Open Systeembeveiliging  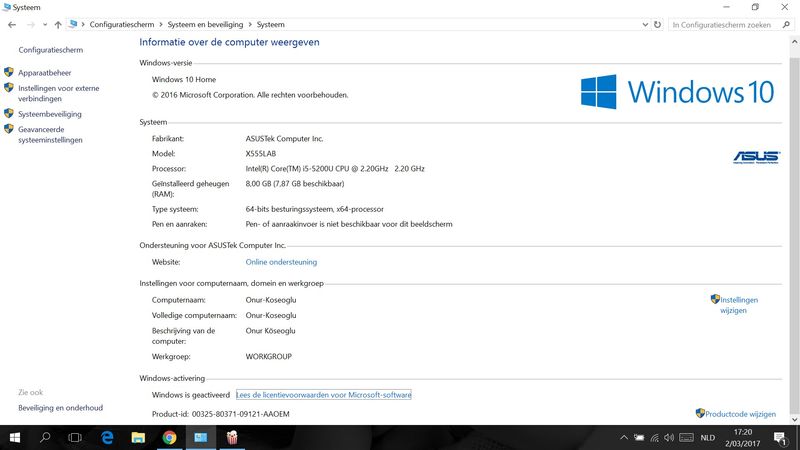(49, 114)
